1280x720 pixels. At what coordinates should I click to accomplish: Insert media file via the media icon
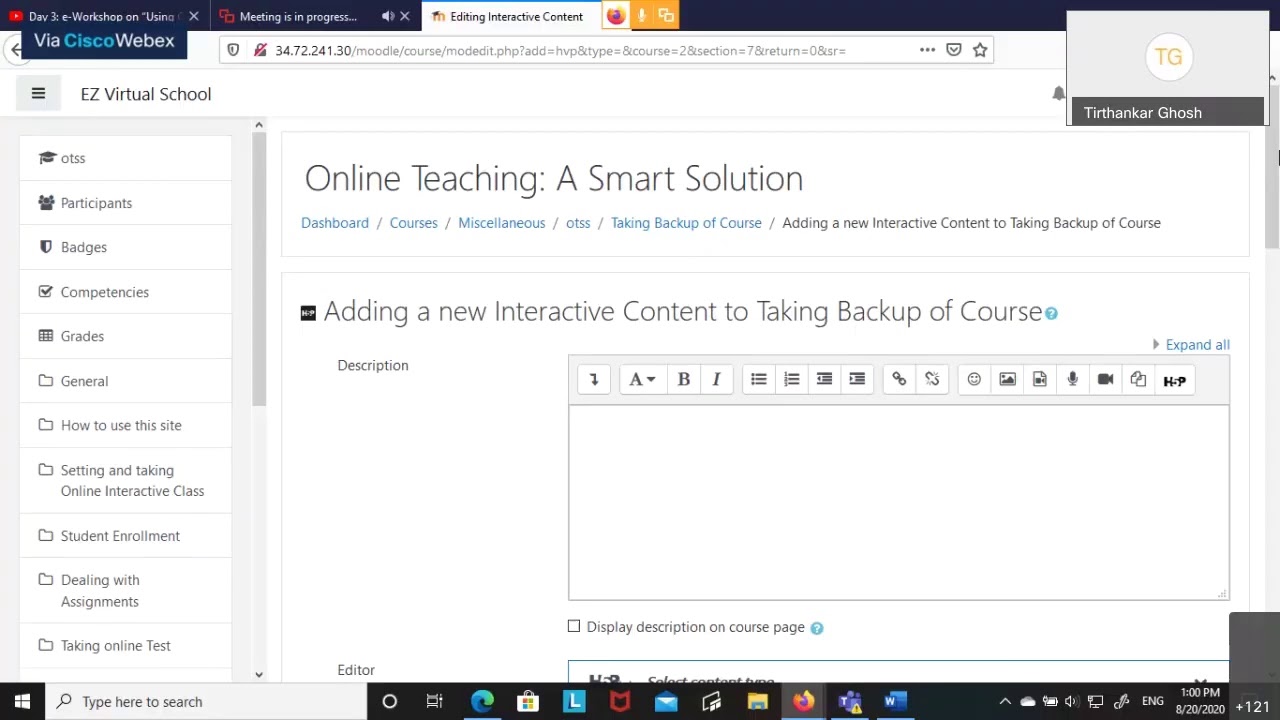click(1040, 380)
